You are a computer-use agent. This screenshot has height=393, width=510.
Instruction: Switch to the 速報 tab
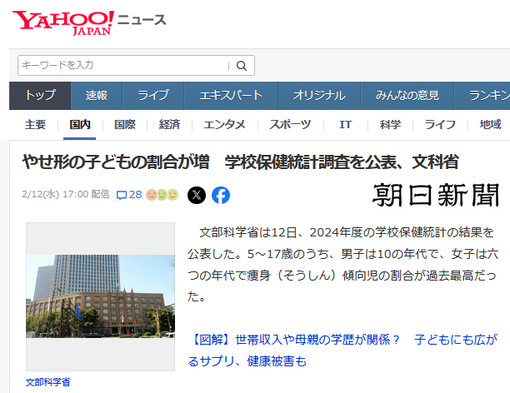(x=97, y=96)
